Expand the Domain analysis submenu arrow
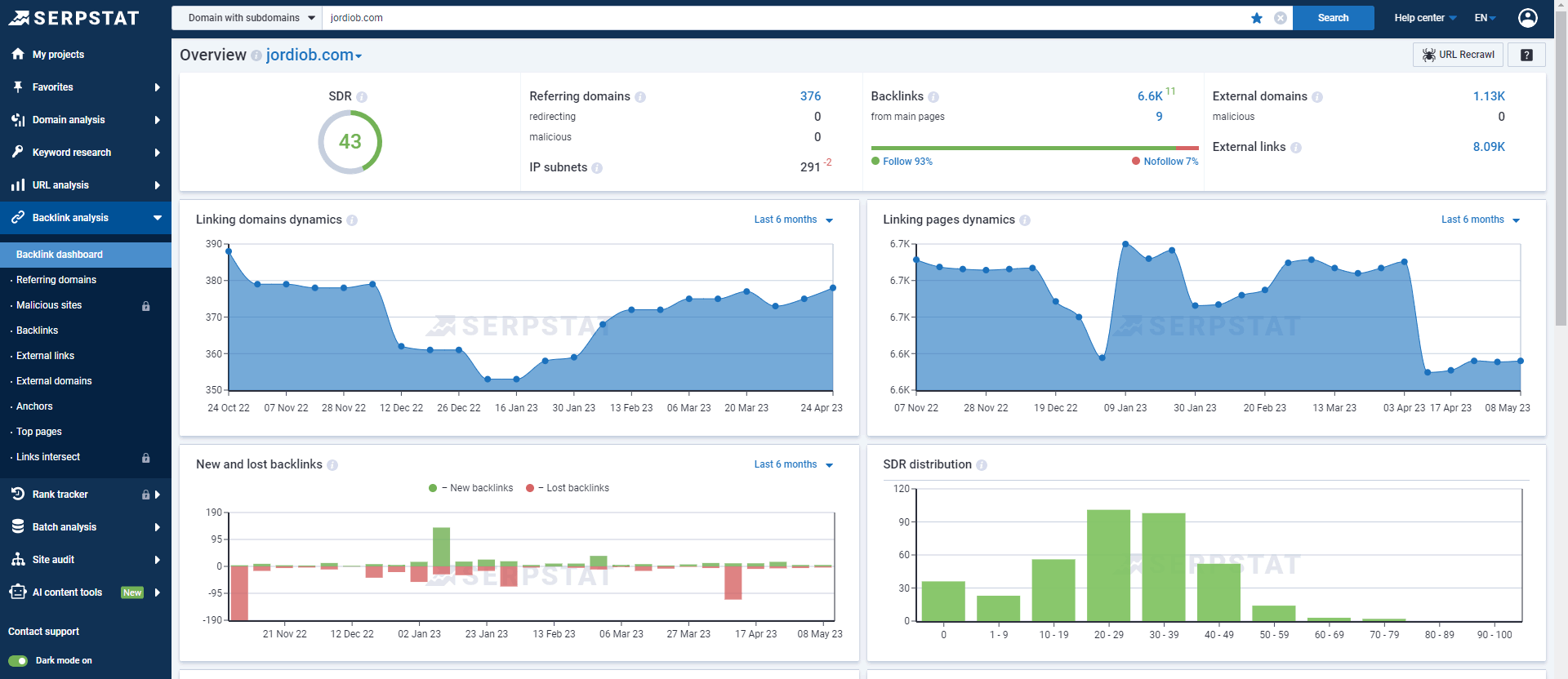The image size is (1568, 679). 158,120
